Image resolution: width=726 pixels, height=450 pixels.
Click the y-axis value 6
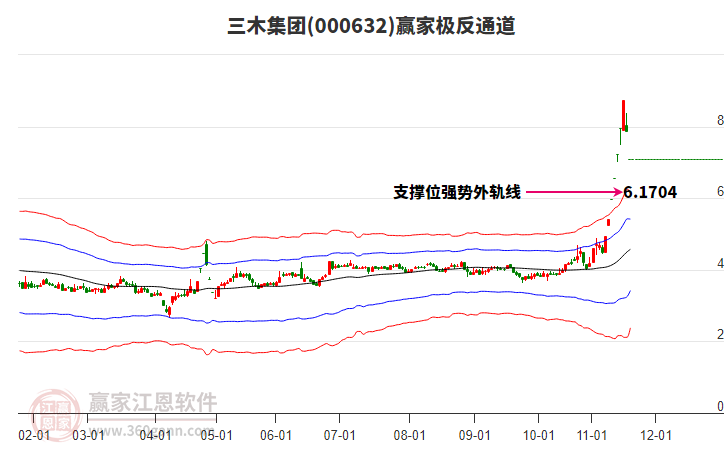[720, 191]
